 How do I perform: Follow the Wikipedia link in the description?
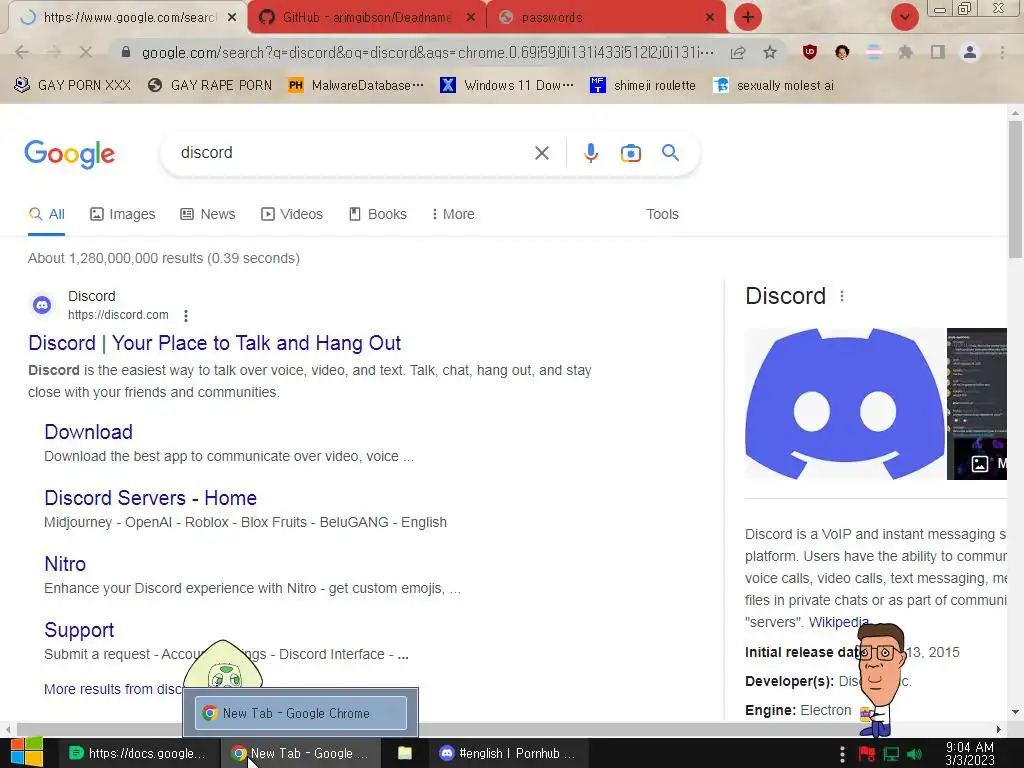(x=839, y=622)
